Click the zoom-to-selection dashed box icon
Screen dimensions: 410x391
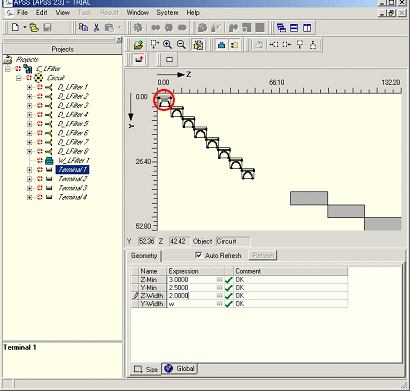(154, 45)
